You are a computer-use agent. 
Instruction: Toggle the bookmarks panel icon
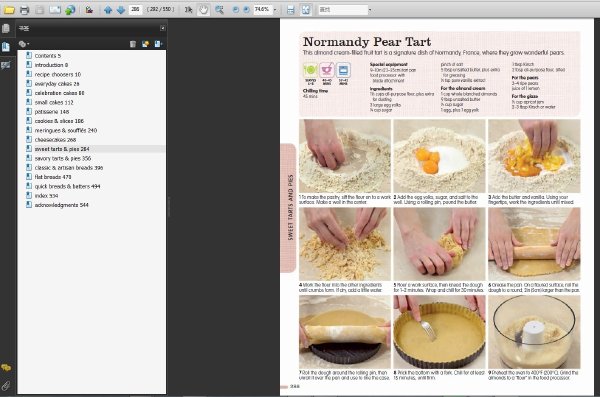point(6,47)
